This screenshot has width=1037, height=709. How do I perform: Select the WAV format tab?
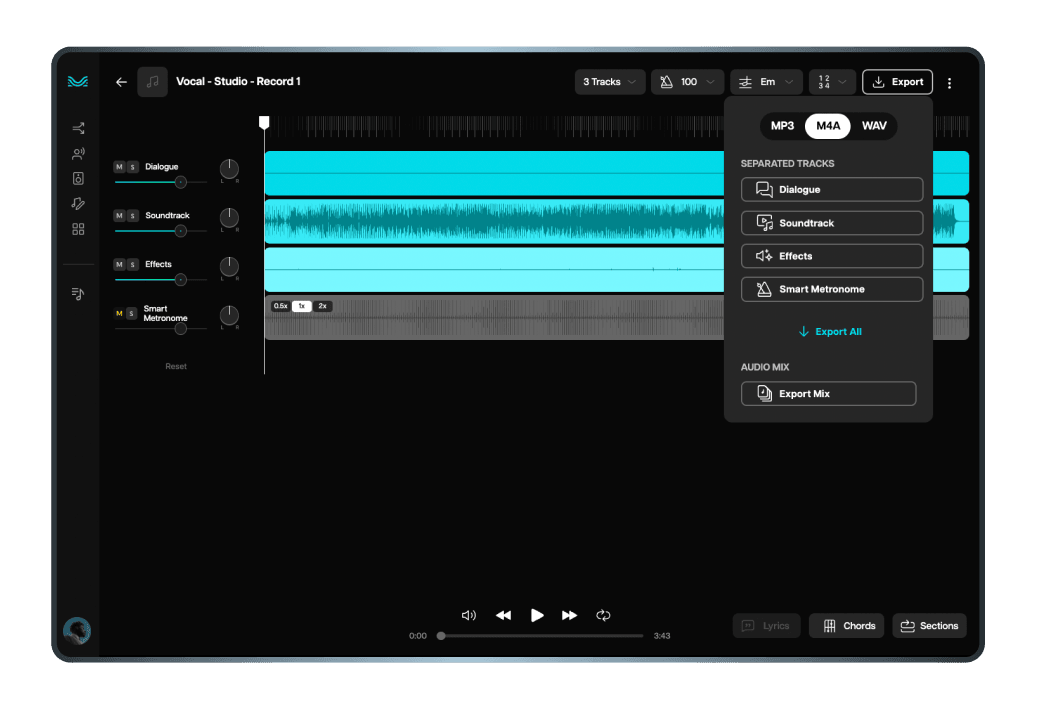(x=874, y=126)
